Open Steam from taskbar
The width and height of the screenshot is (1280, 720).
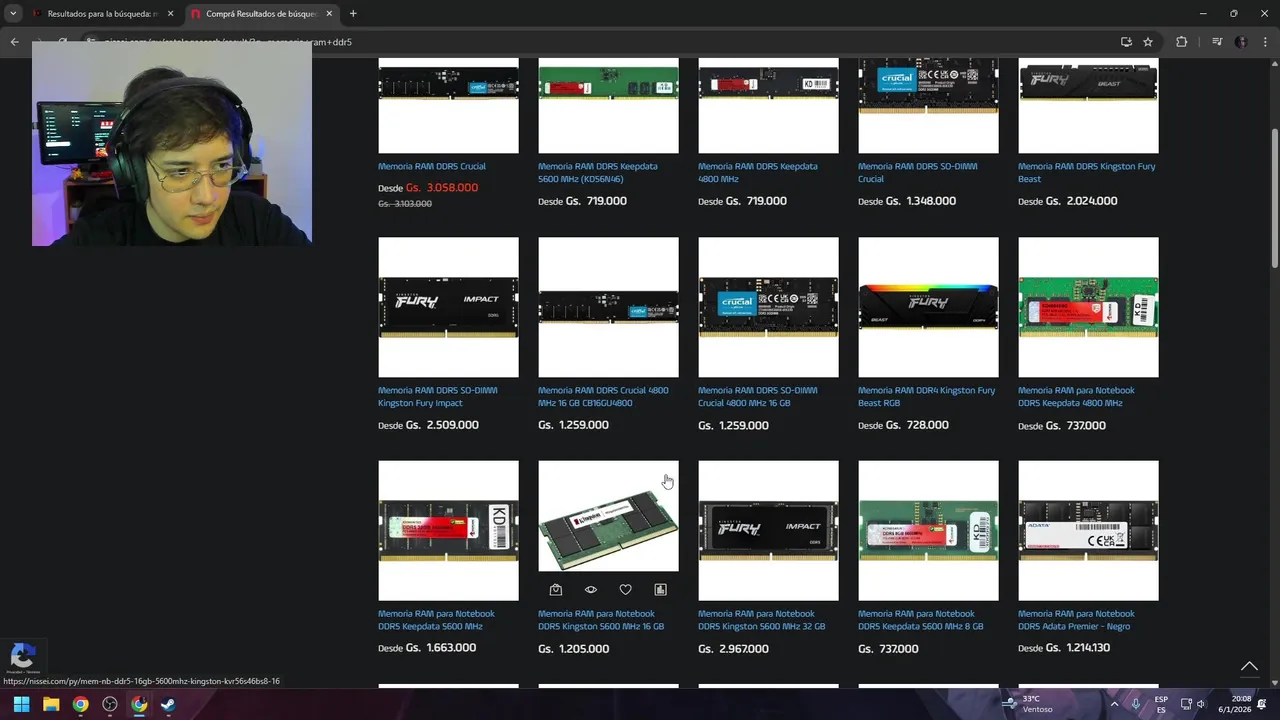(x=168, y=704)
